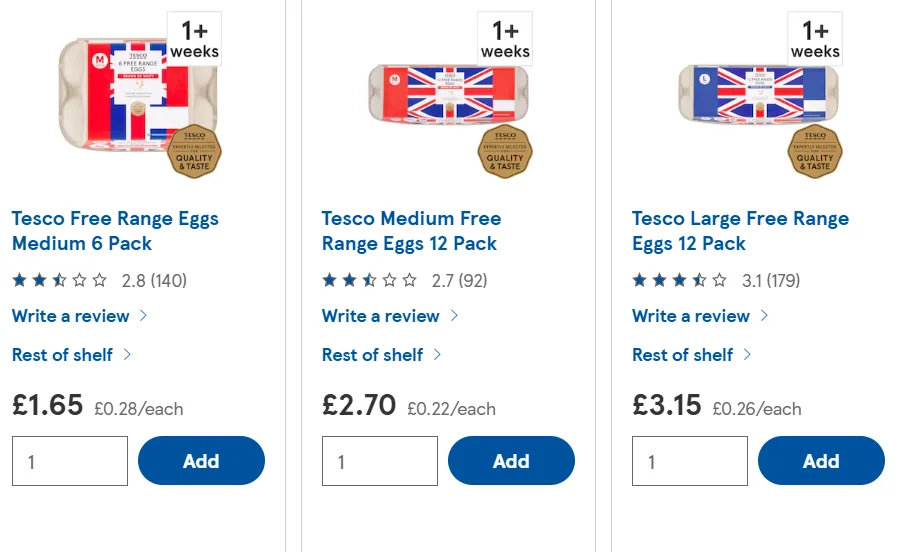898x552 pixels.
Task: Focus quantity field for Medium 6 Pack eggs
Action: pos(70,461)
